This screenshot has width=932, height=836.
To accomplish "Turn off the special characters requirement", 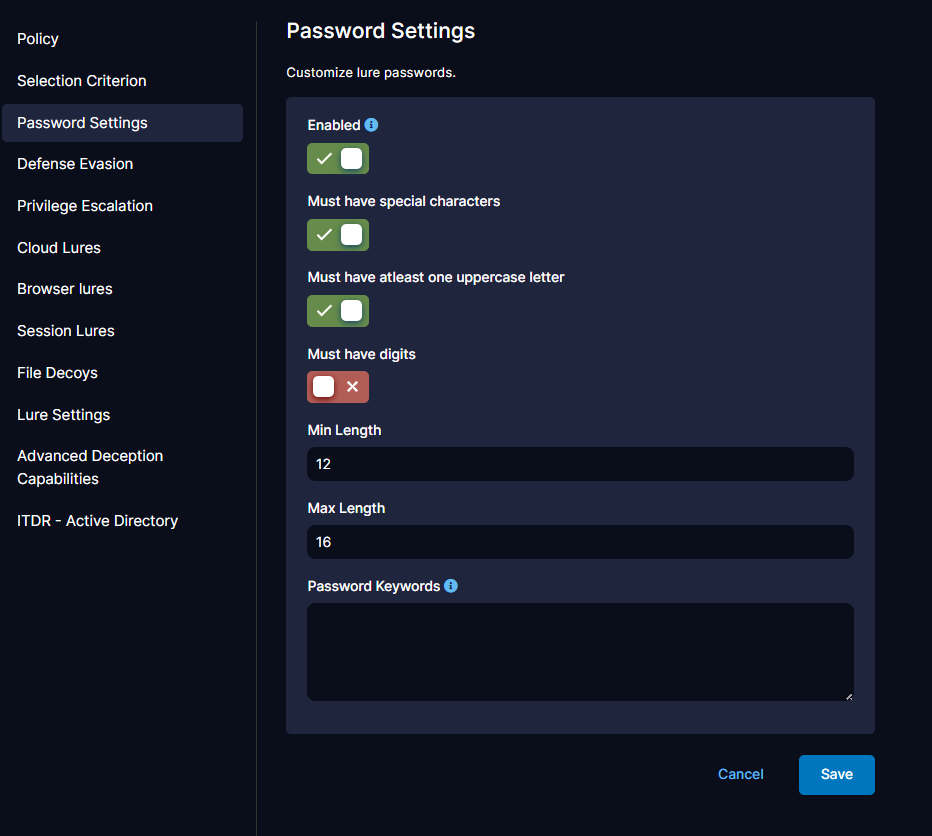I will 337,235.
